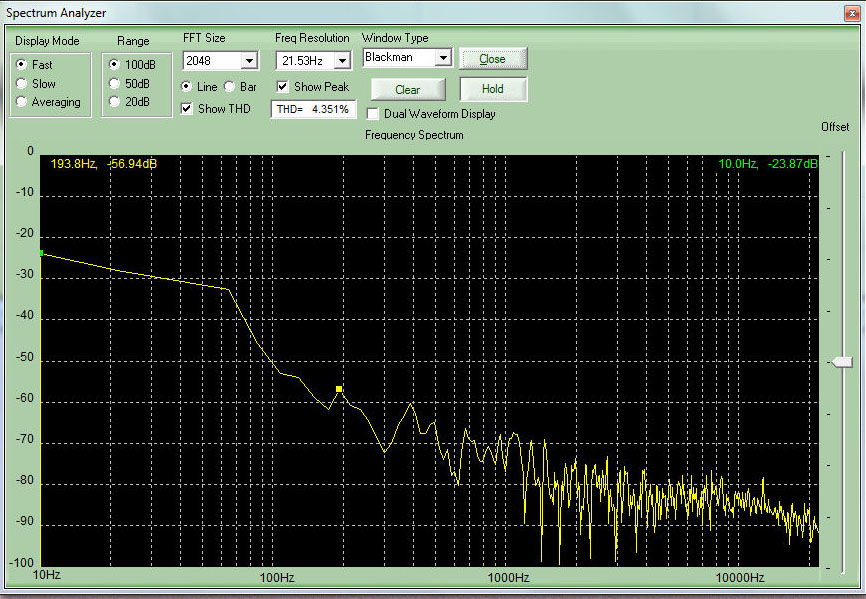Switch spectrum view to Bar
This screenshot has width=866, height=599.
point(229,87)
